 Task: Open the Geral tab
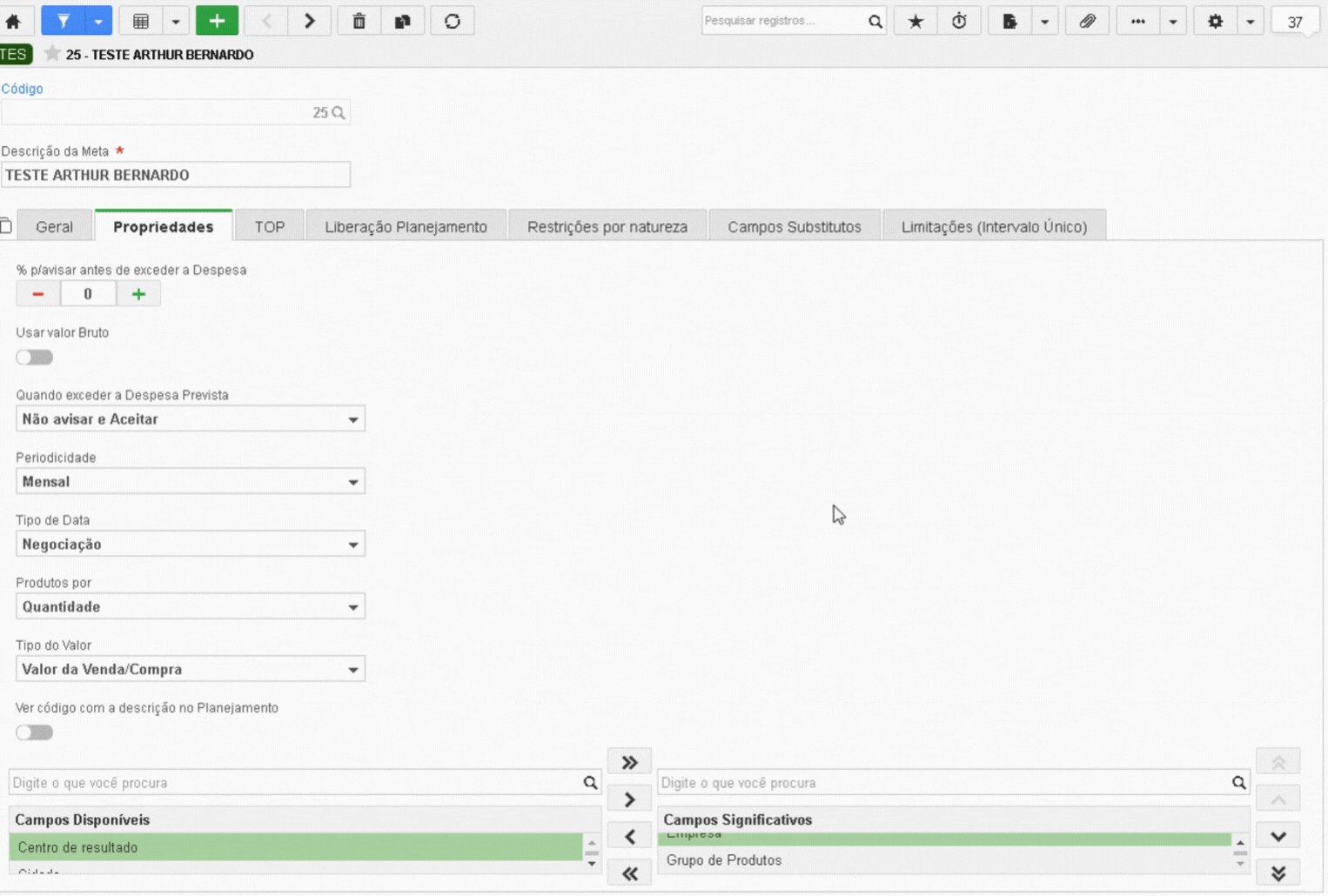point(54,226)
